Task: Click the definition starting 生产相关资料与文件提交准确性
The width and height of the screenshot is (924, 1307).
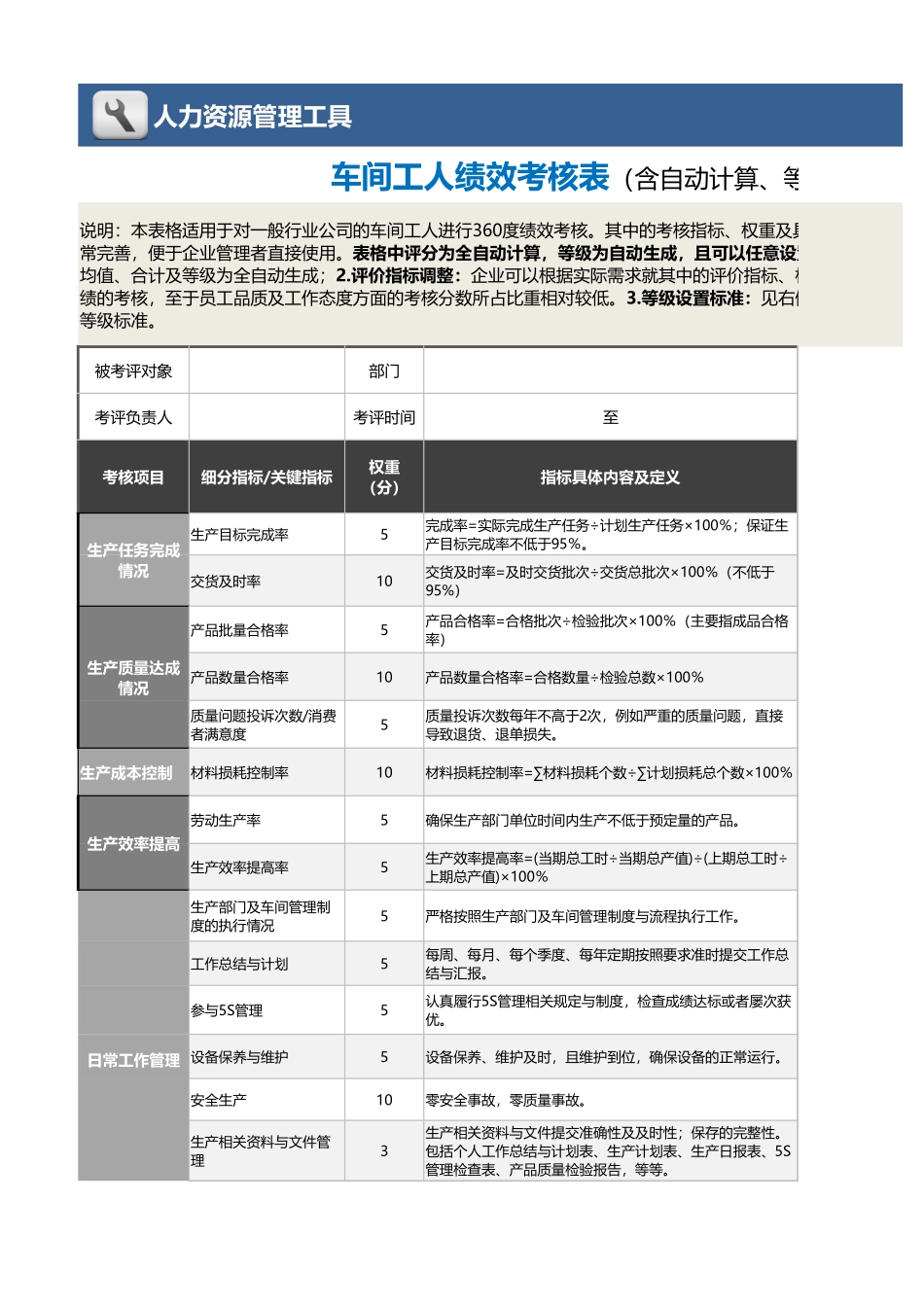Action: [610, 1150]
